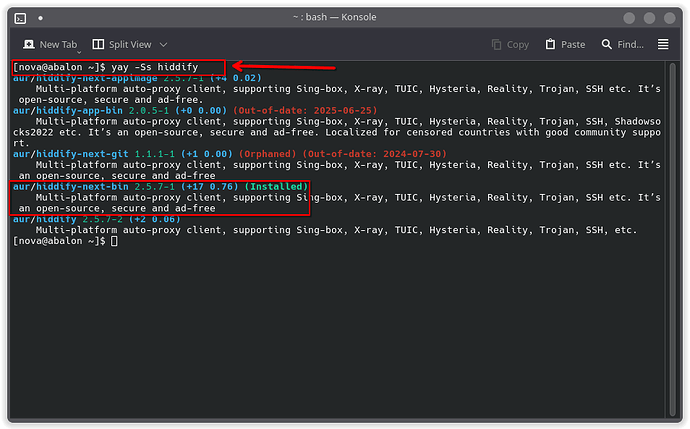
Task: Click the magnifier search icon
Action: click(606, 44)
